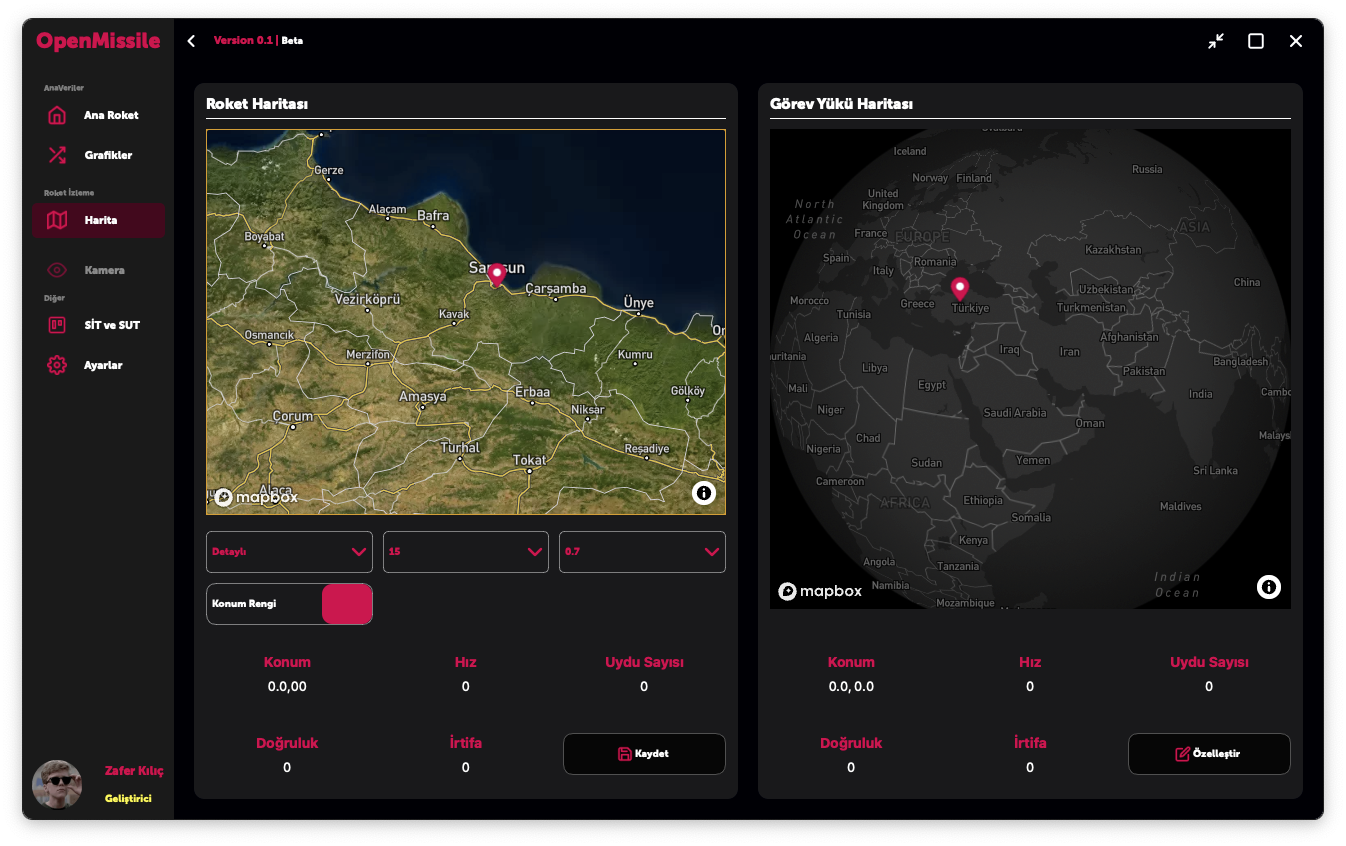Open the dropdown showing value 0.7
1346x846 pixels.
pyautogui.click(x=642, y=552)
